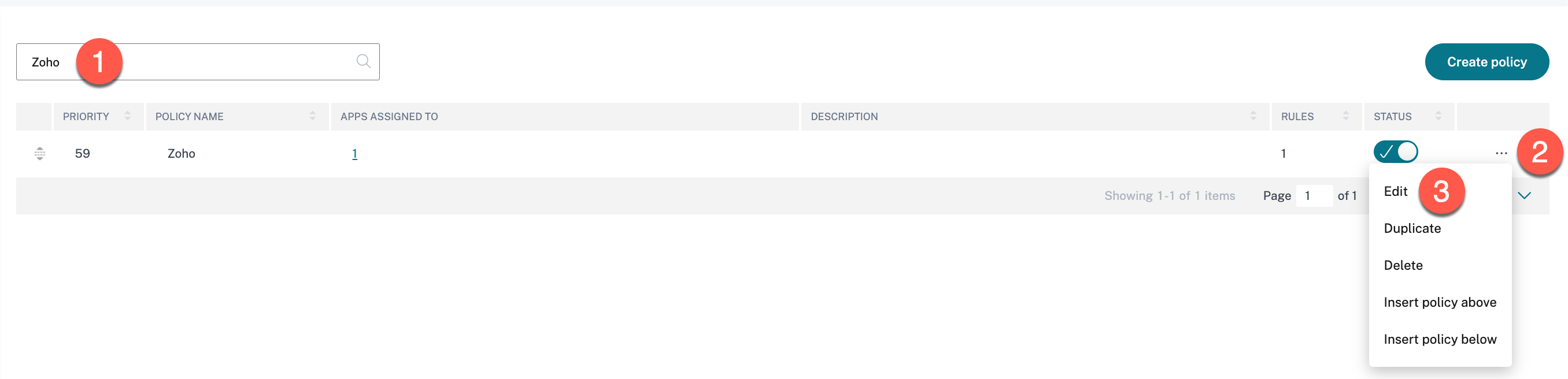Sort by Status column arrows
The image size is (1568, 379).
(x=1438, y=116)
